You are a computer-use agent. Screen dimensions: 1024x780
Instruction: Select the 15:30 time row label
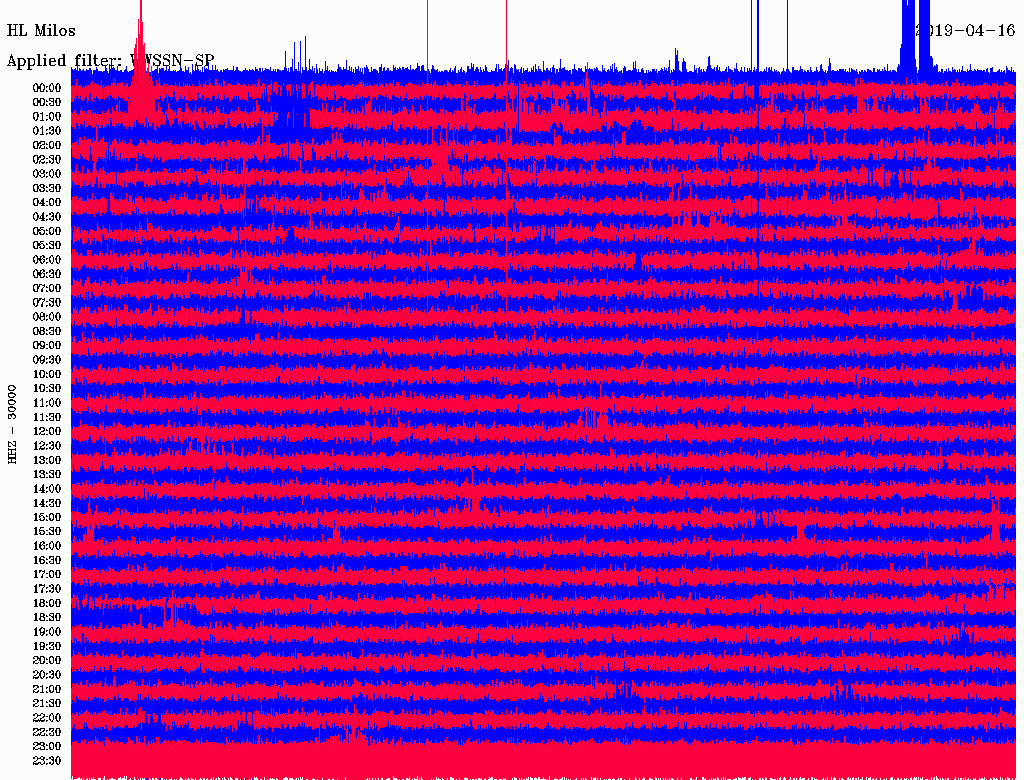(47, 532)
